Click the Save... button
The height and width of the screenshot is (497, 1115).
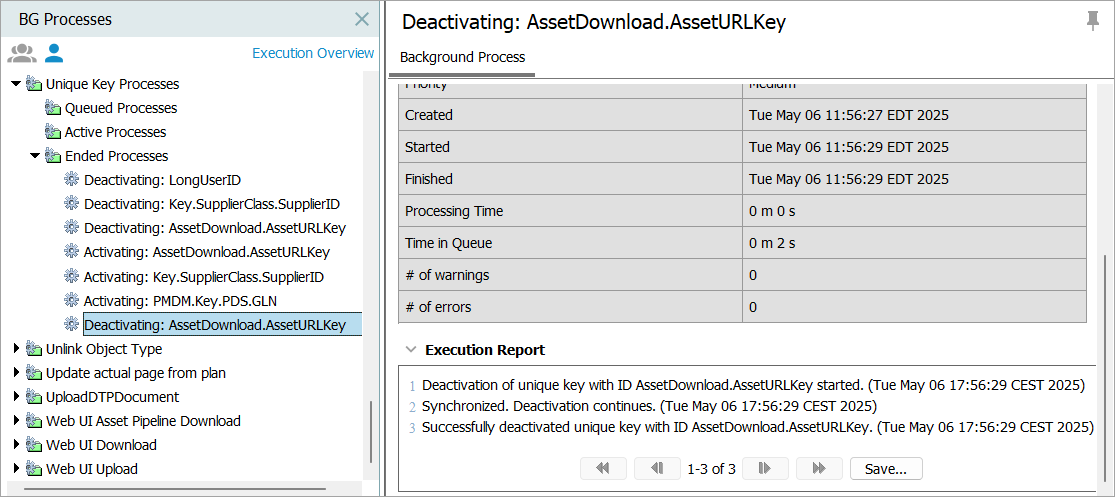tap(886, 468)
